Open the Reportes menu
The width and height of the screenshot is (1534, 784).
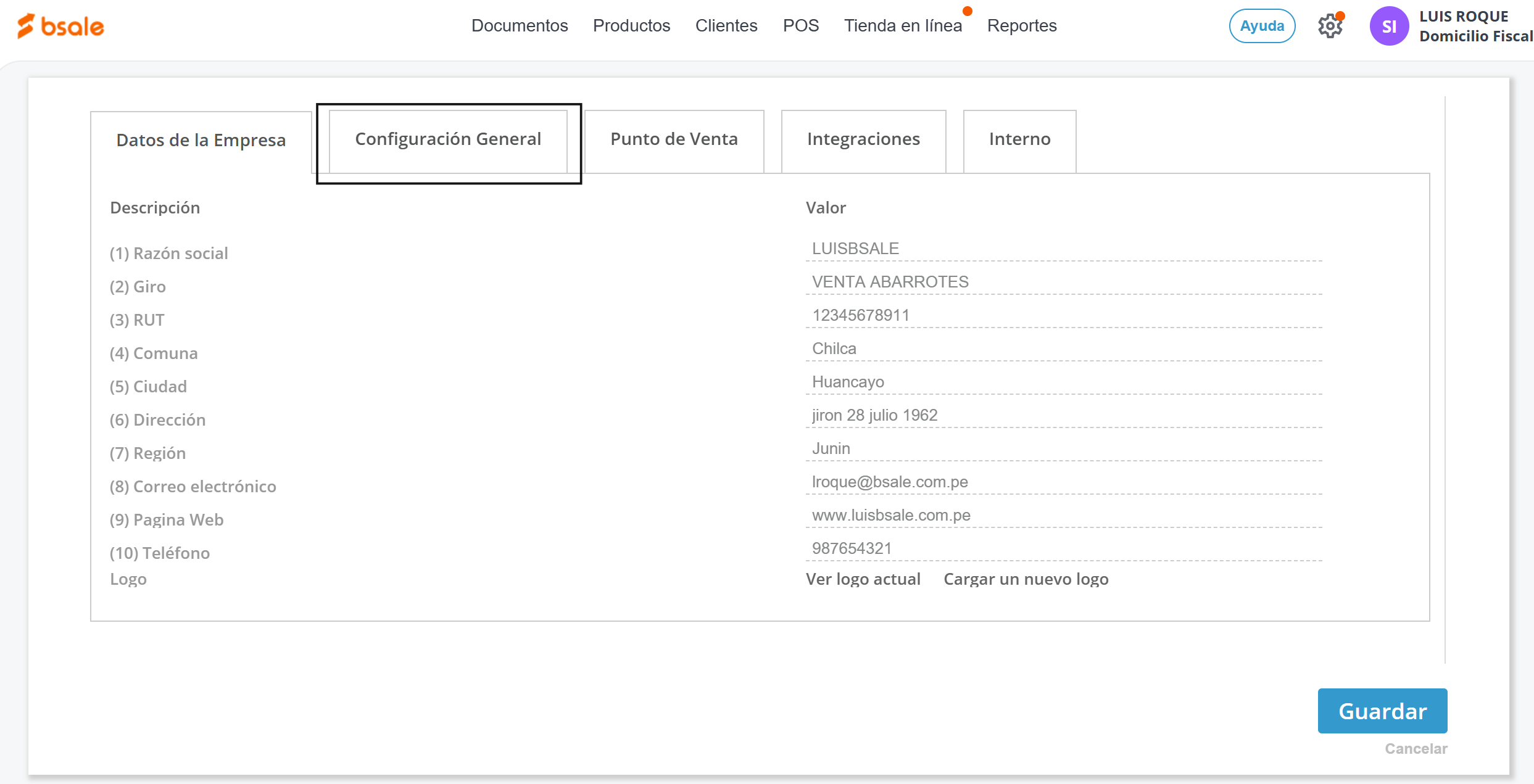tap(1021, 26)
